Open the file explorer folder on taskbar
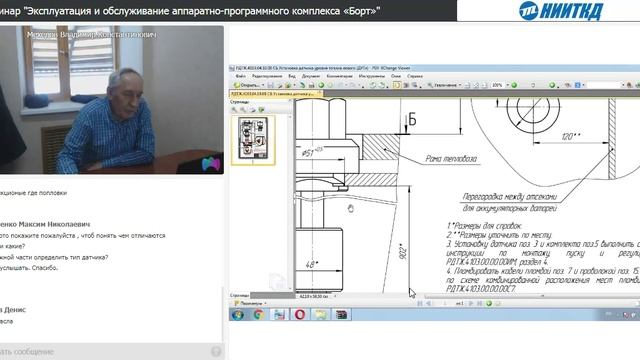640x360 pixels. (x=321, y=315)
